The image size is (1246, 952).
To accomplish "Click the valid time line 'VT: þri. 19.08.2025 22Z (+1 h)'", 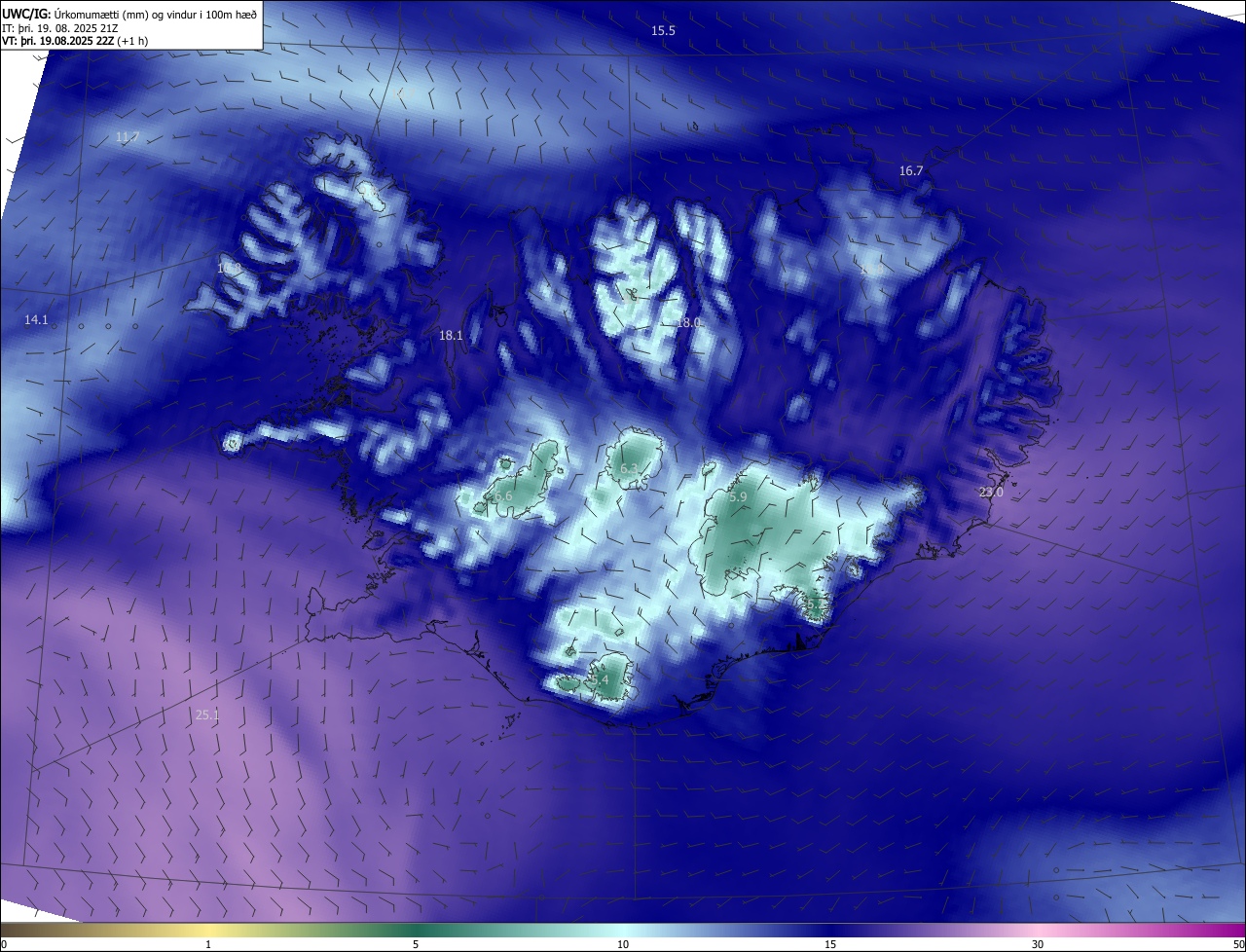I will [x=75, y=41].
